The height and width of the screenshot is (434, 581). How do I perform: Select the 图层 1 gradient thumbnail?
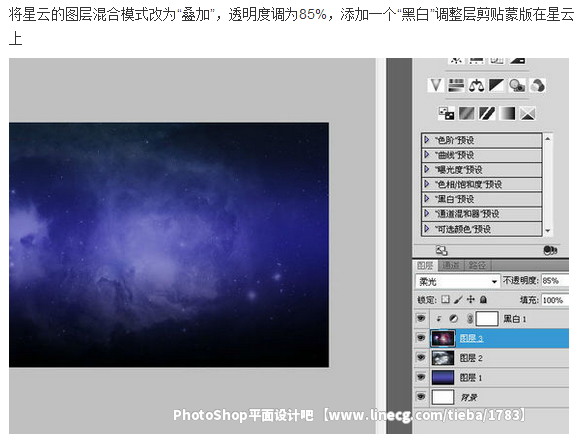[443, 377]
